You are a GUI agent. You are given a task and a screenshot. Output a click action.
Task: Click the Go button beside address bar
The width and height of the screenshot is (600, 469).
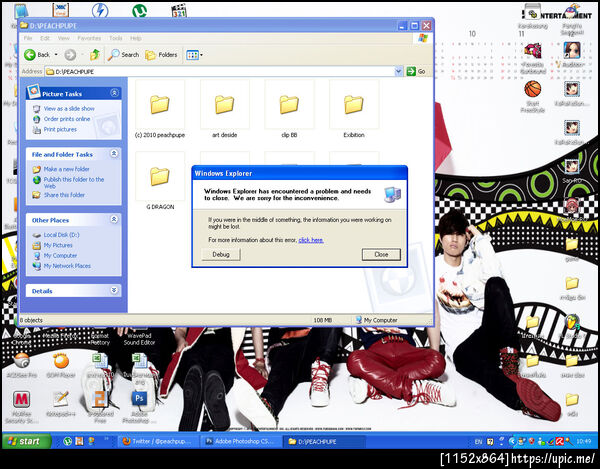(x=416, y=71)
